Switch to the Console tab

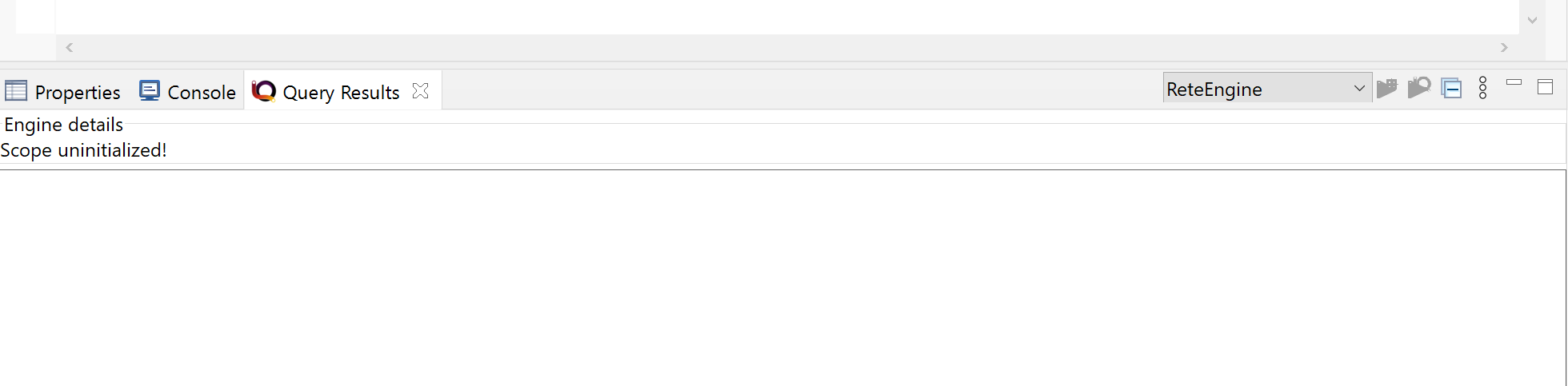pos(188,91)
